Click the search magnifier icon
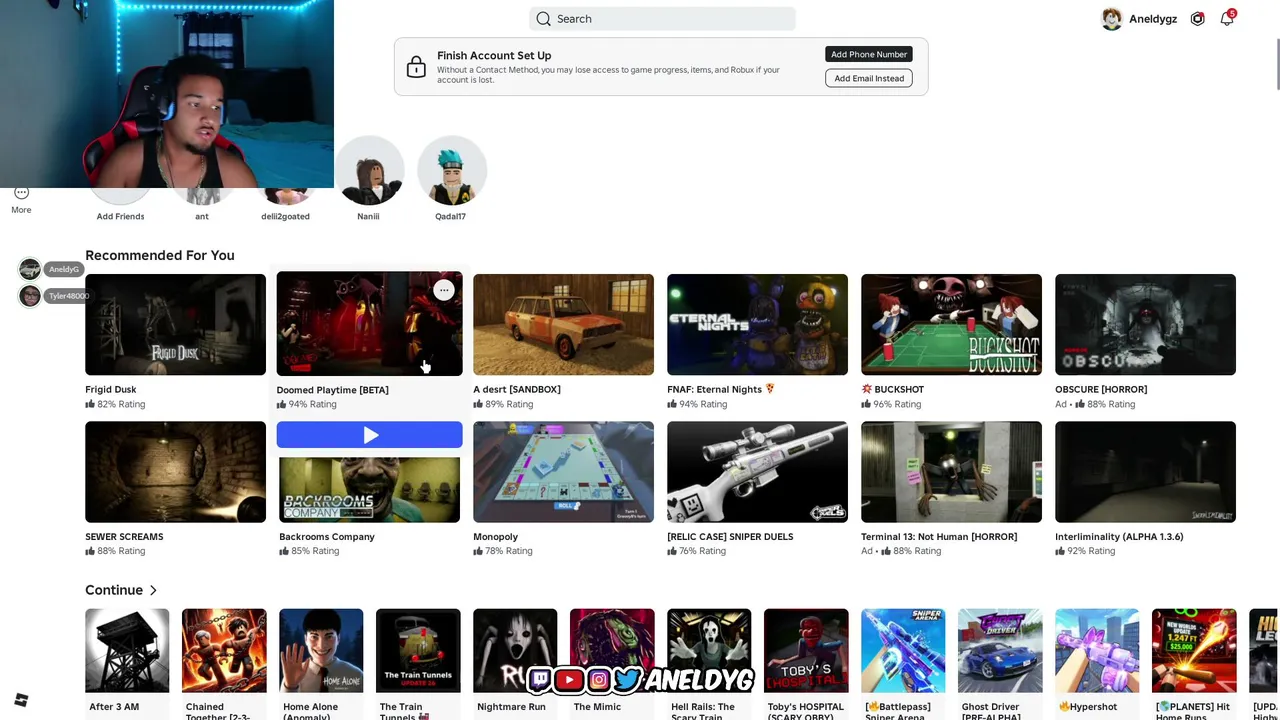Screen dimensions: 1280x720 (543, 19)
